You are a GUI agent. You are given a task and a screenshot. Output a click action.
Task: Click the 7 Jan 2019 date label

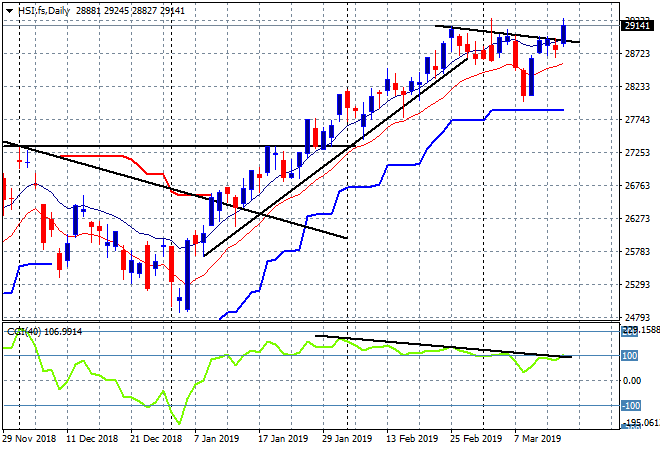[216, 439]
